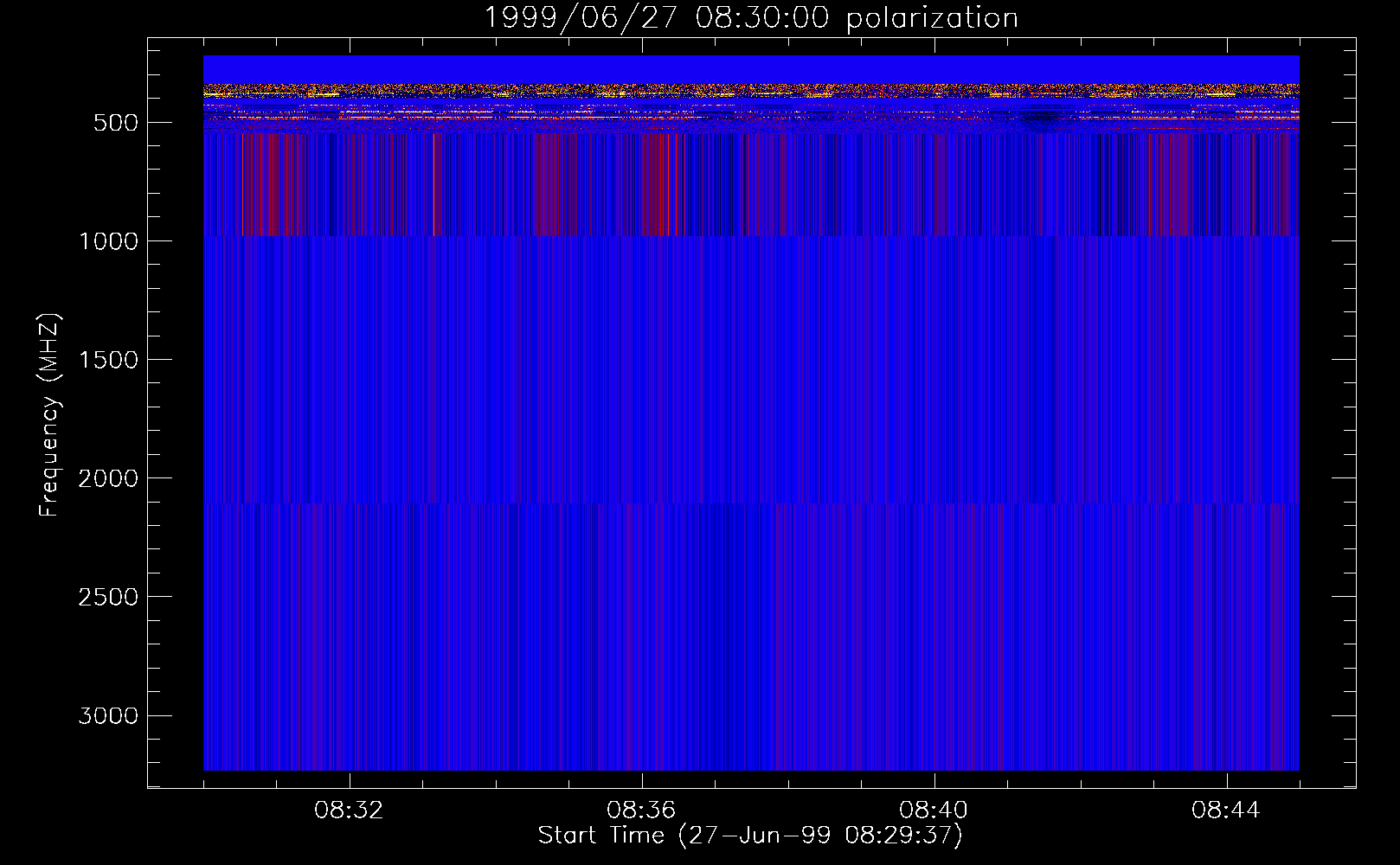This screenshot has width=1400, height=865.
Task: Click the noisy orange-yellow band below the solid blue strip
Action: coord(750,90)
